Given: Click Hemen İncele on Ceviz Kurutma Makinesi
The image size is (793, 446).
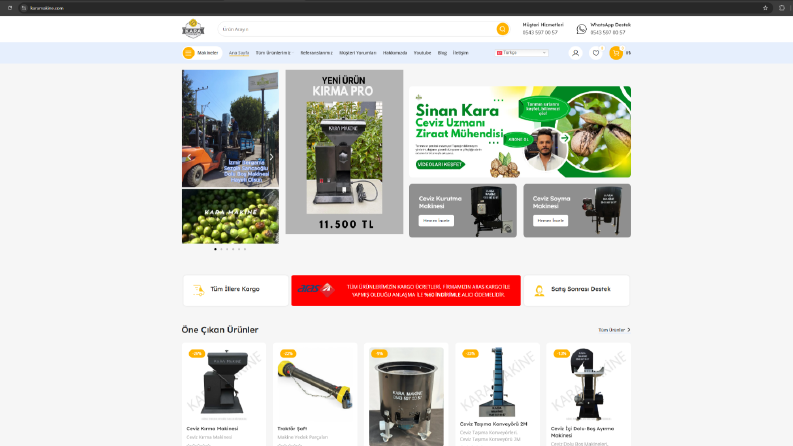Looking at the screenshot, I should click(x=436, y=220).
